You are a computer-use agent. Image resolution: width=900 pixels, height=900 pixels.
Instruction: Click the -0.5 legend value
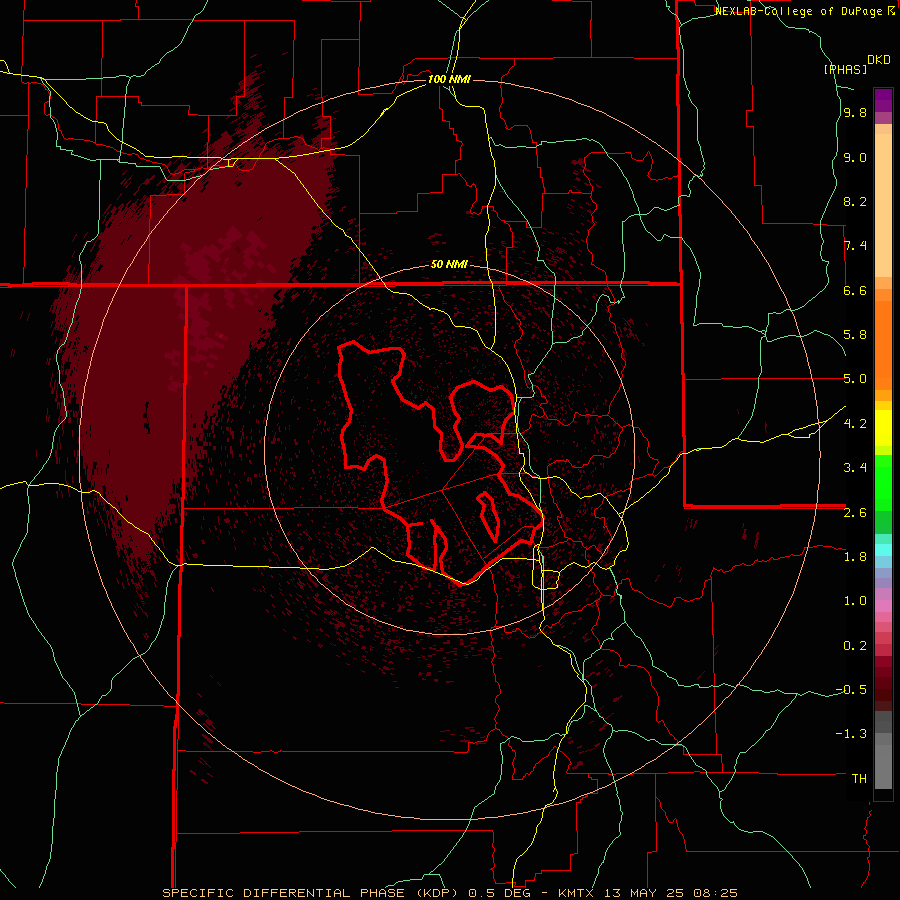(x=851, y=689)
